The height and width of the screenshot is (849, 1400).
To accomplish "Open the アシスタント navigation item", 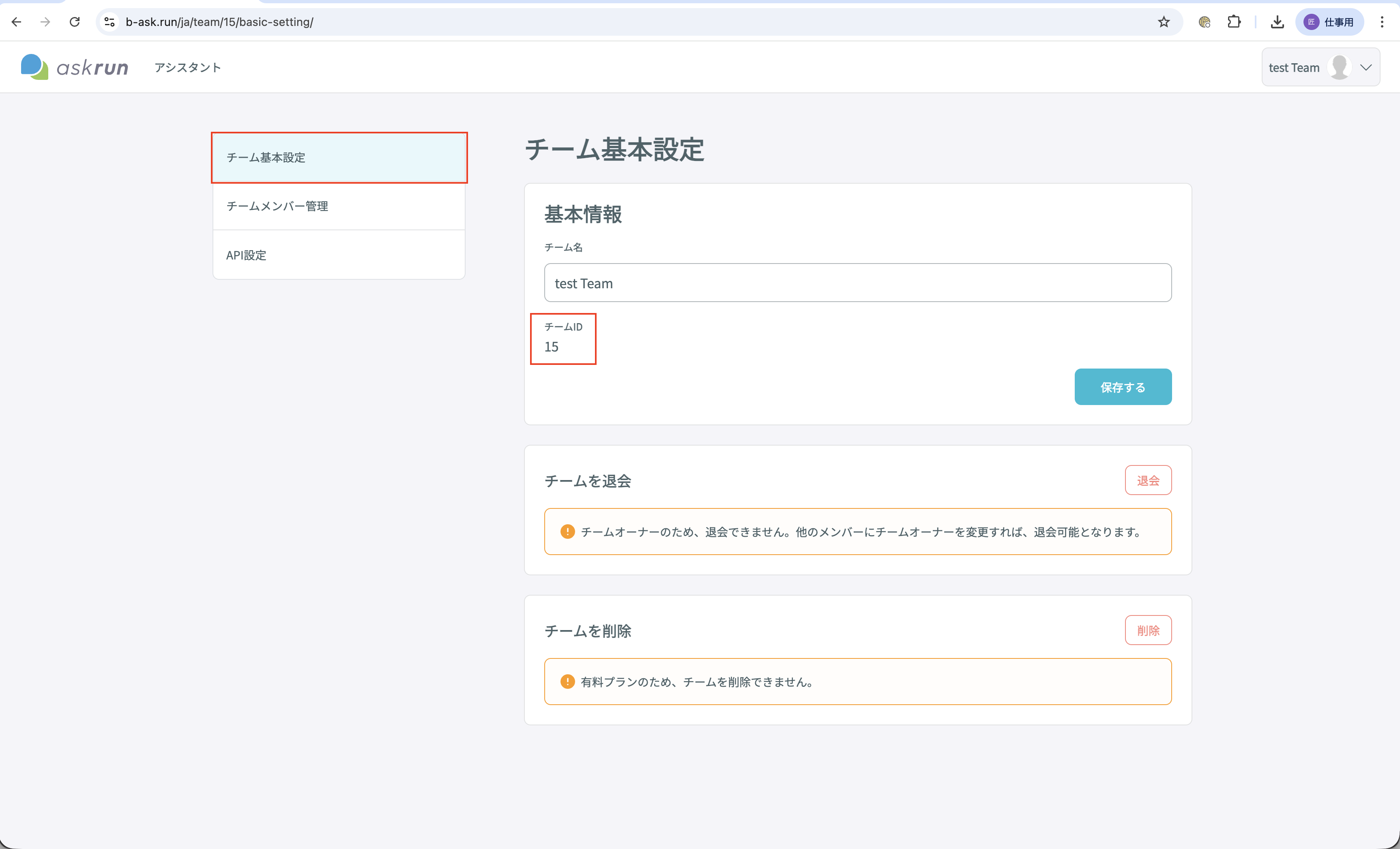I will [x=187, y=67].
